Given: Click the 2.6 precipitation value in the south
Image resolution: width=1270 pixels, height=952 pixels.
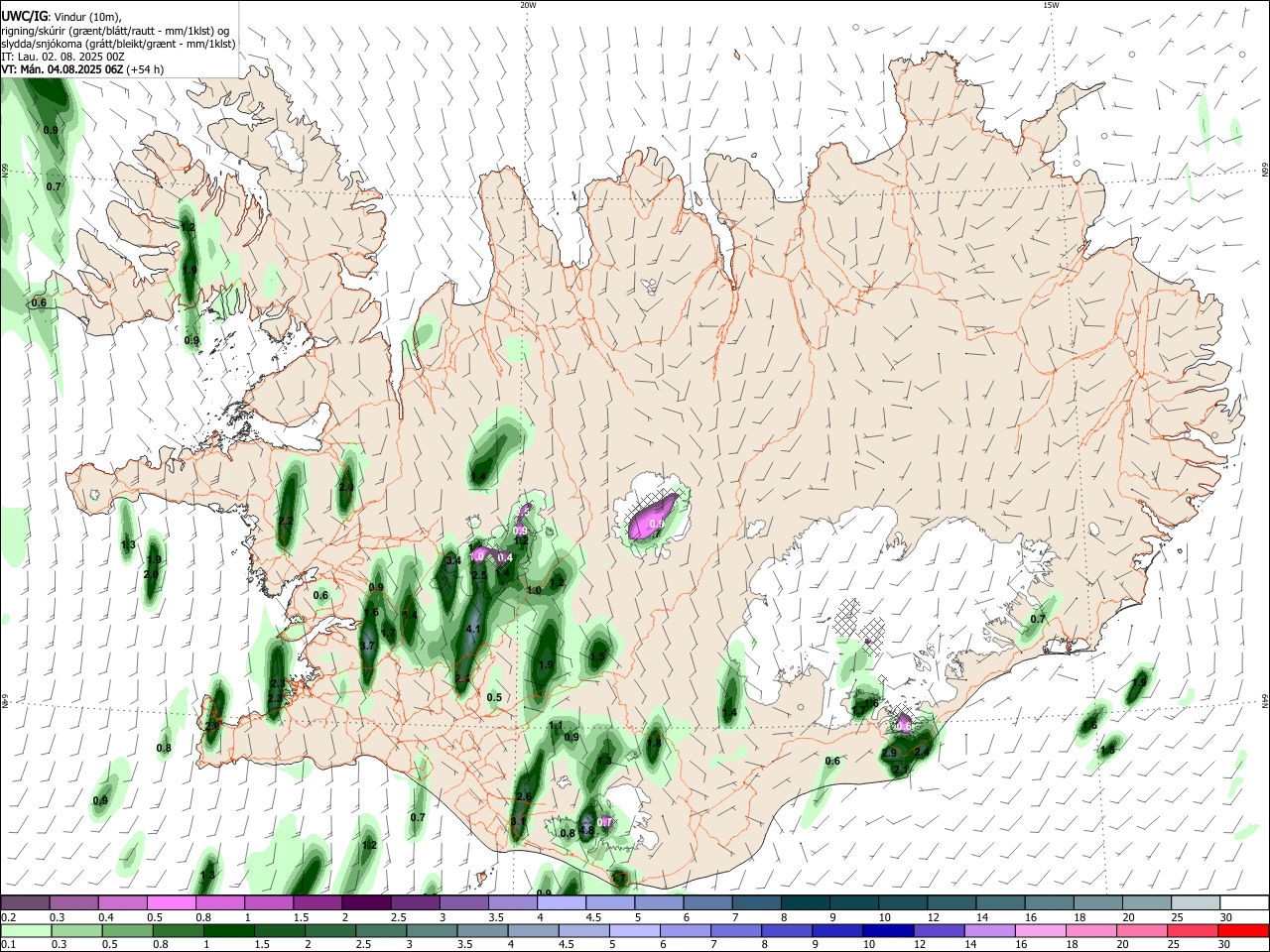Looking at the screenshot, I should point(524,796).
